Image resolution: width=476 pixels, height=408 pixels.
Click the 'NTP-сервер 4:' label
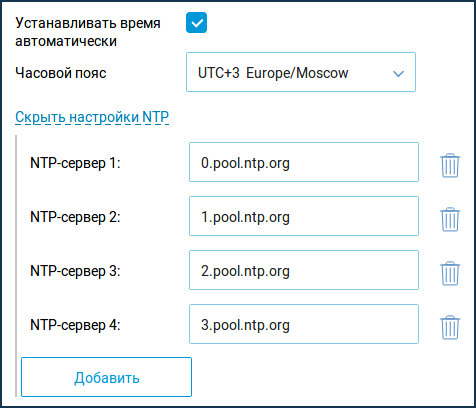[75, 325]
